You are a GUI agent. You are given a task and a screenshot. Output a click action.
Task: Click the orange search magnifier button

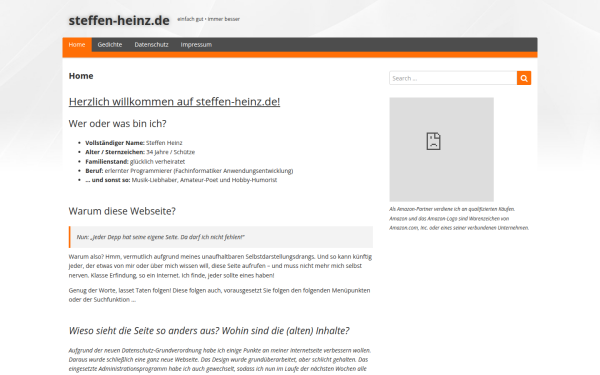524,78
